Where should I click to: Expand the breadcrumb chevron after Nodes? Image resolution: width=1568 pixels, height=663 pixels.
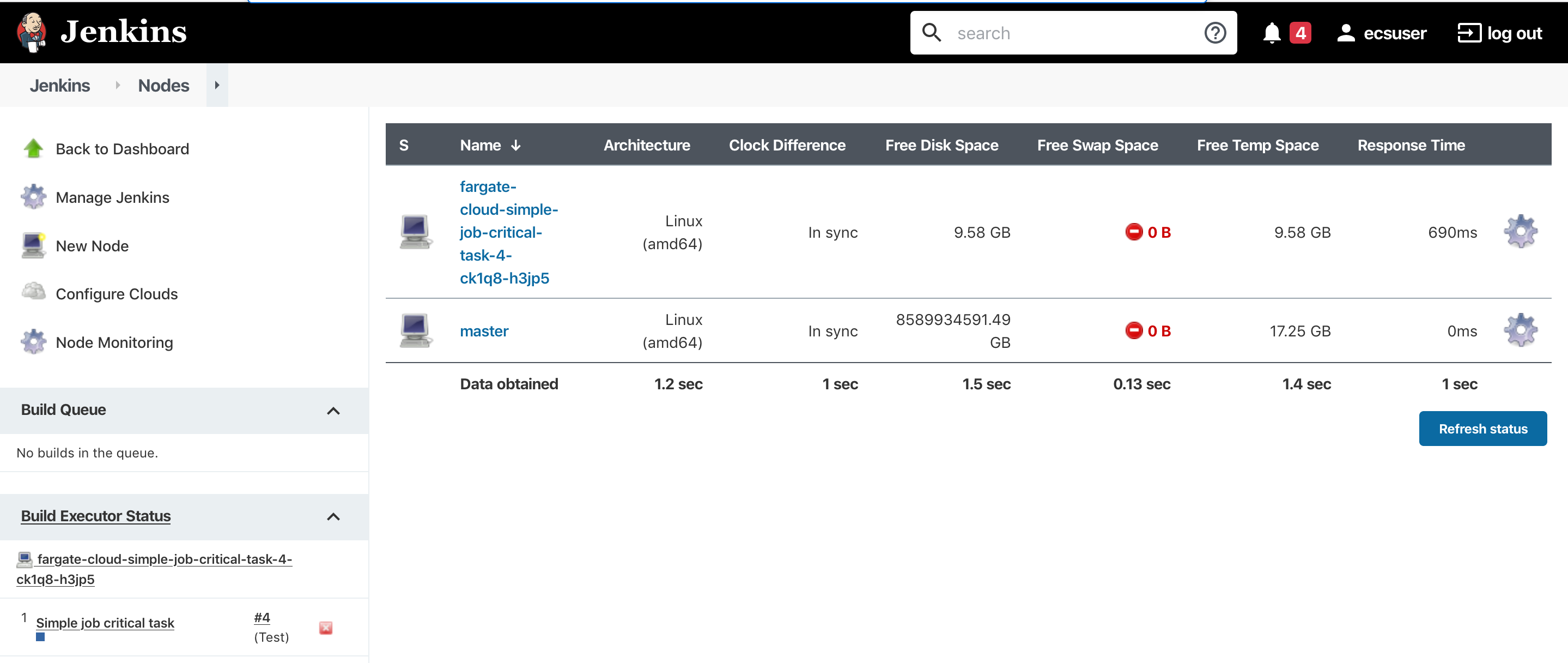[217, 85]
